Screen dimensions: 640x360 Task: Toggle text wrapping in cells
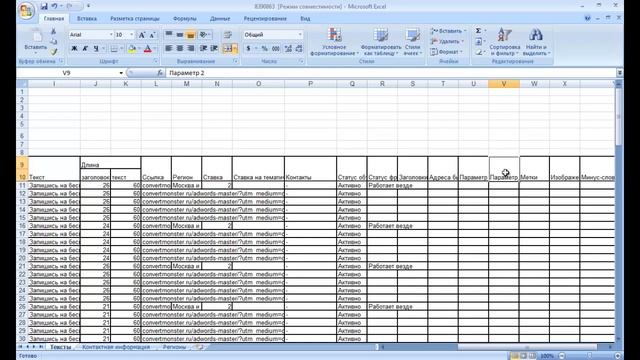[228, 35]
